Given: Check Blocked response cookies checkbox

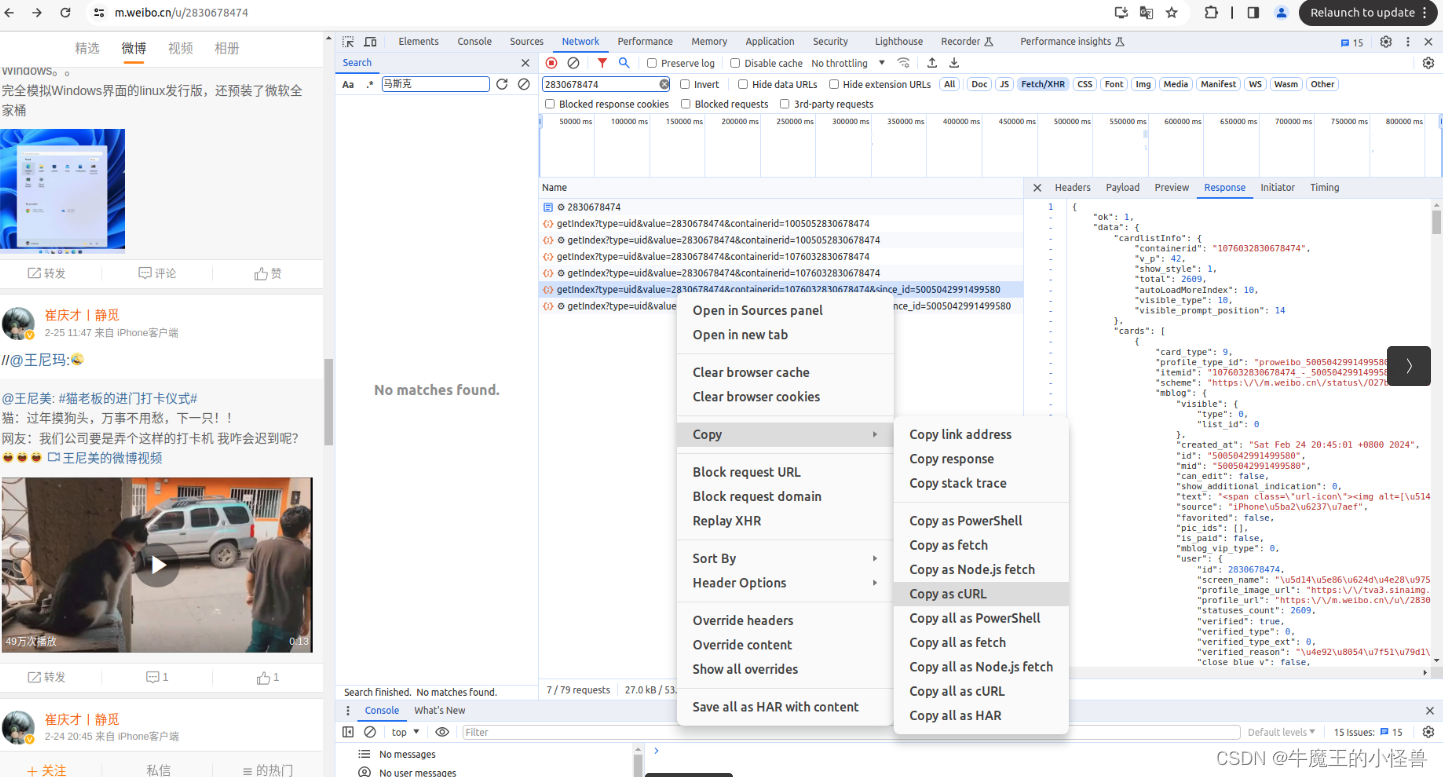Looking at the screenshot, I should click(x=550, y=104).
